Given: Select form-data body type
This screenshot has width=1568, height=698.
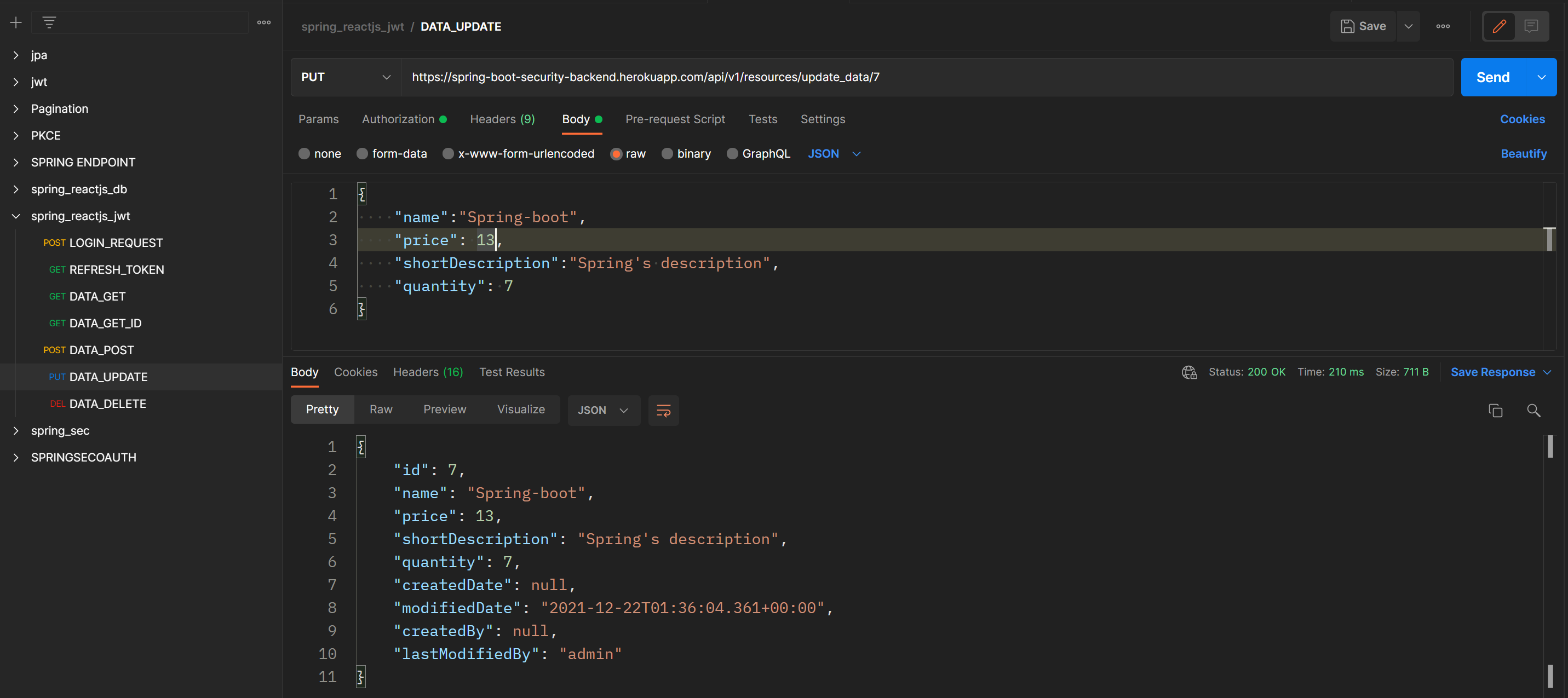Looking at the screenshot, I should point(392,153).
